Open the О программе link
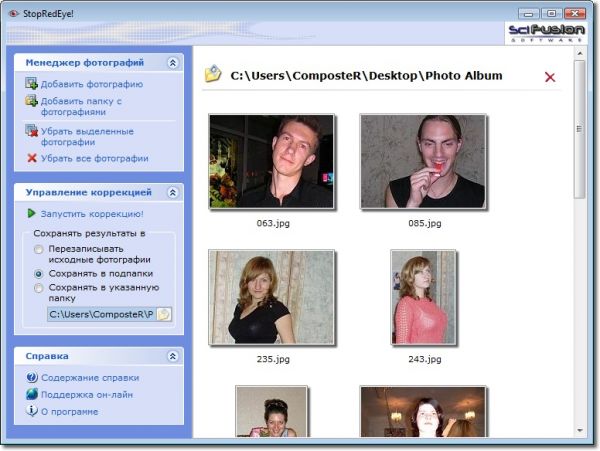 (x=69, y=411)
